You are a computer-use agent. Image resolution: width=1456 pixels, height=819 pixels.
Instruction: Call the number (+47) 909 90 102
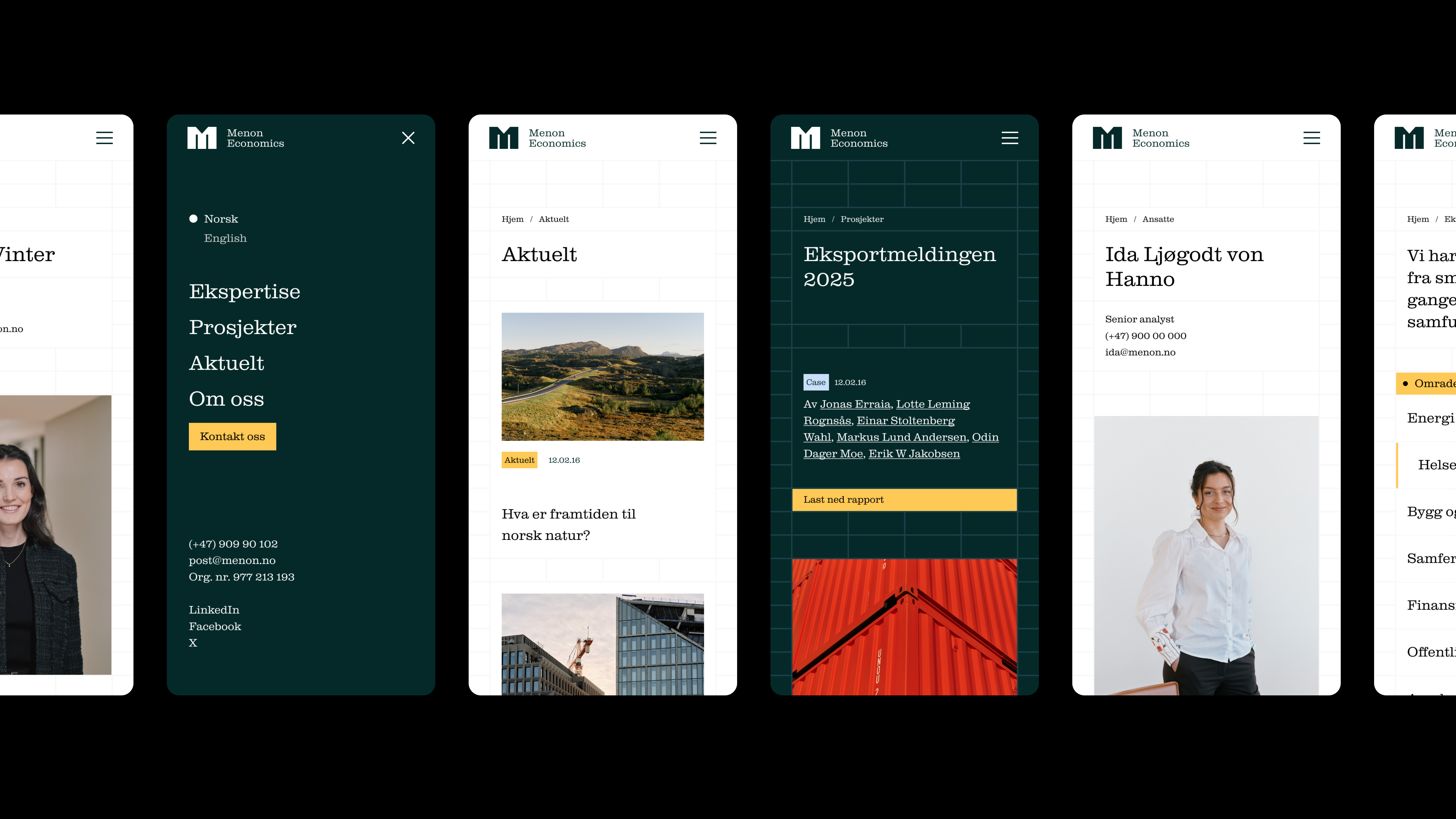click(233, 544)
